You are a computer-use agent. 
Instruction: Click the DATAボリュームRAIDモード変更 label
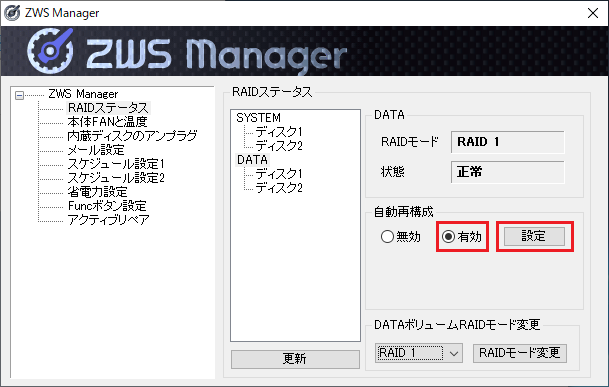point(457,324)
